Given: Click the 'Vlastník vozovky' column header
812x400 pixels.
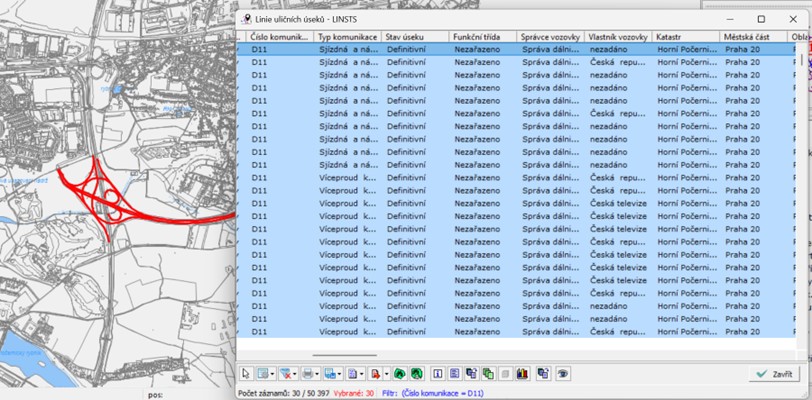Looking at the screenshot, I should (618, 36).
